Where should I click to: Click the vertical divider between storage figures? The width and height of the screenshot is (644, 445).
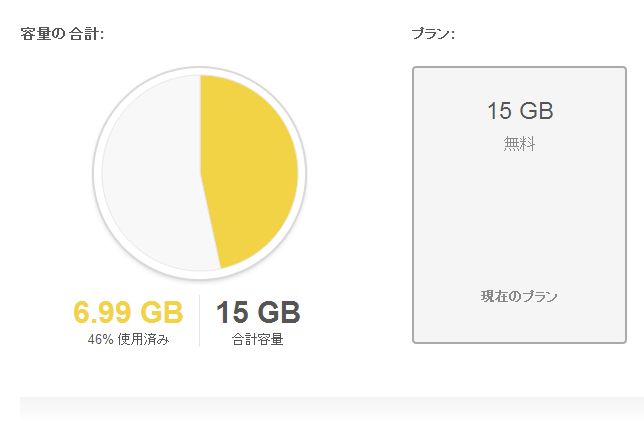(x=200, y=321)
